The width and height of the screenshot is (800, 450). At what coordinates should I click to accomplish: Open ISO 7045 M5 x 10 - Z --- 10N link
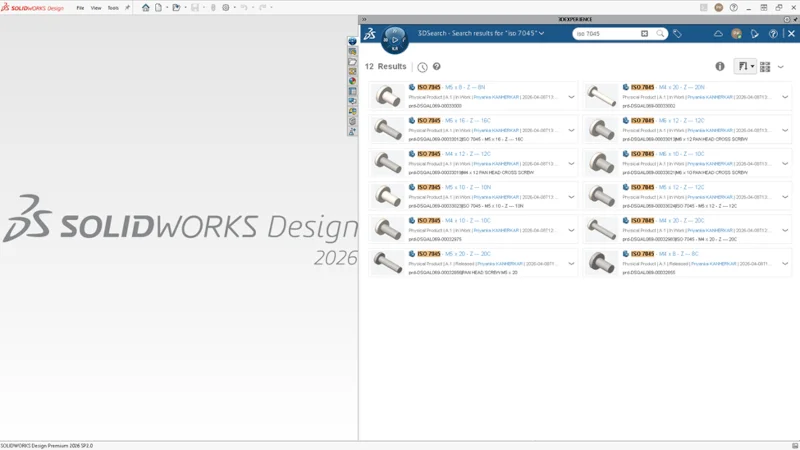(x=454, y=187)
